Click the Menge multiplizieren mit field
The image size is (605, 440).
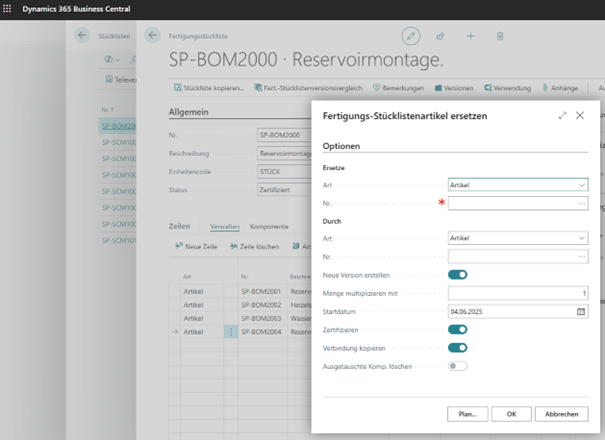518,293
